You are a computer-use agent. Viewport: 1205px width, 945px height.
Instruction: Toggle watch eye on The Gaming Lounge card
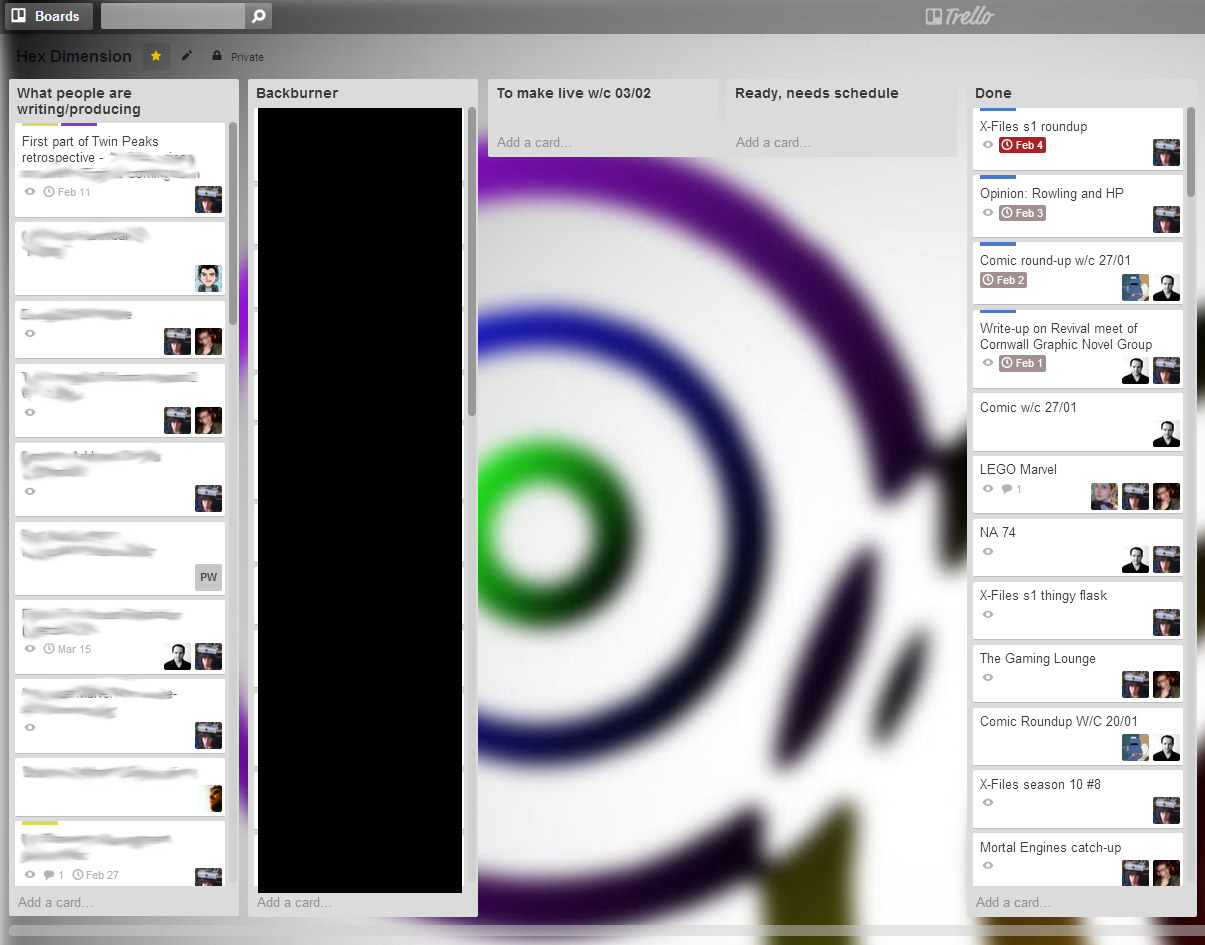tap(988, 678)
